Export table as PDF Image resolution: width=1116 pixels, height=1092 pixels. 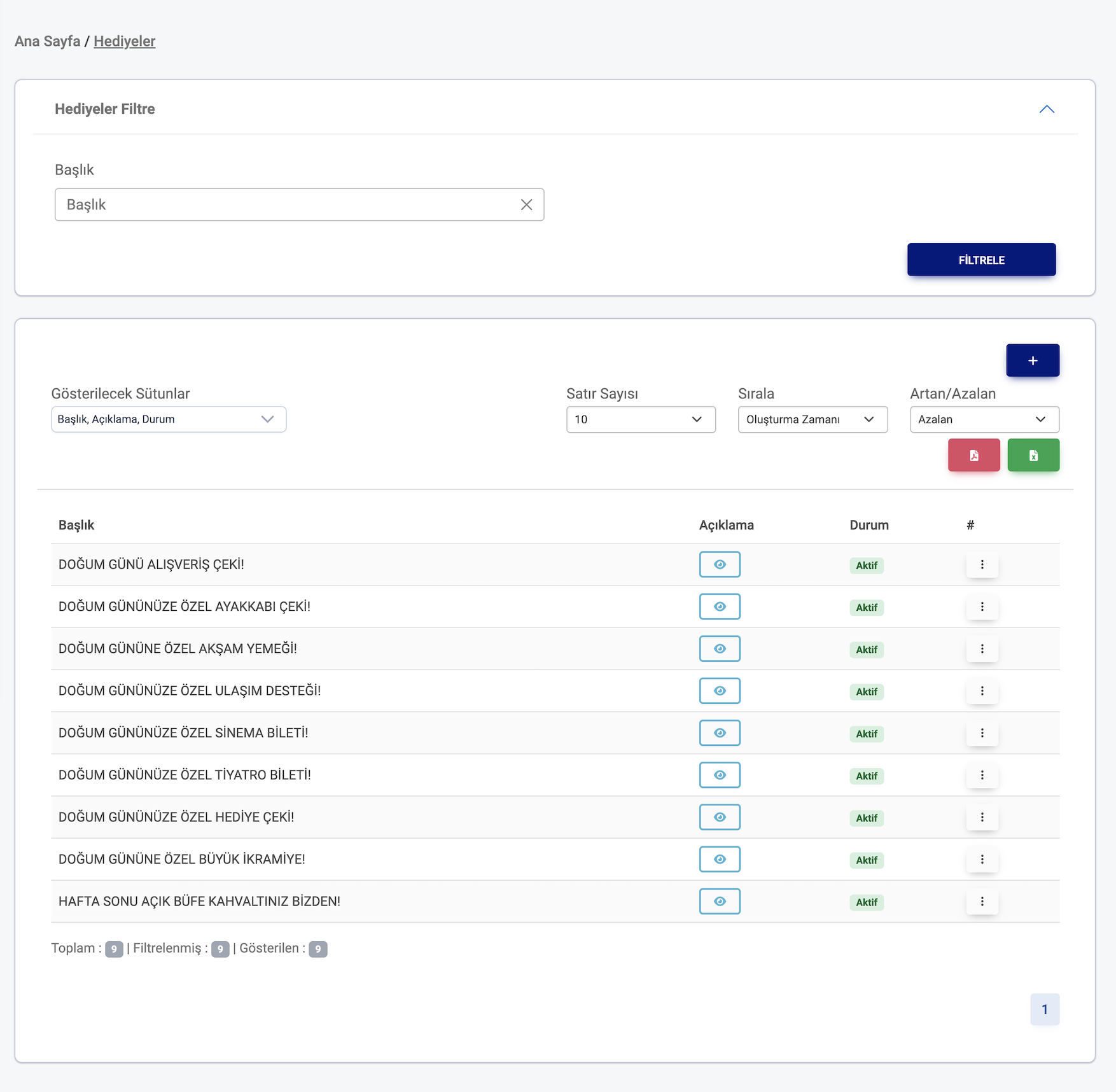tap(973, 455)
